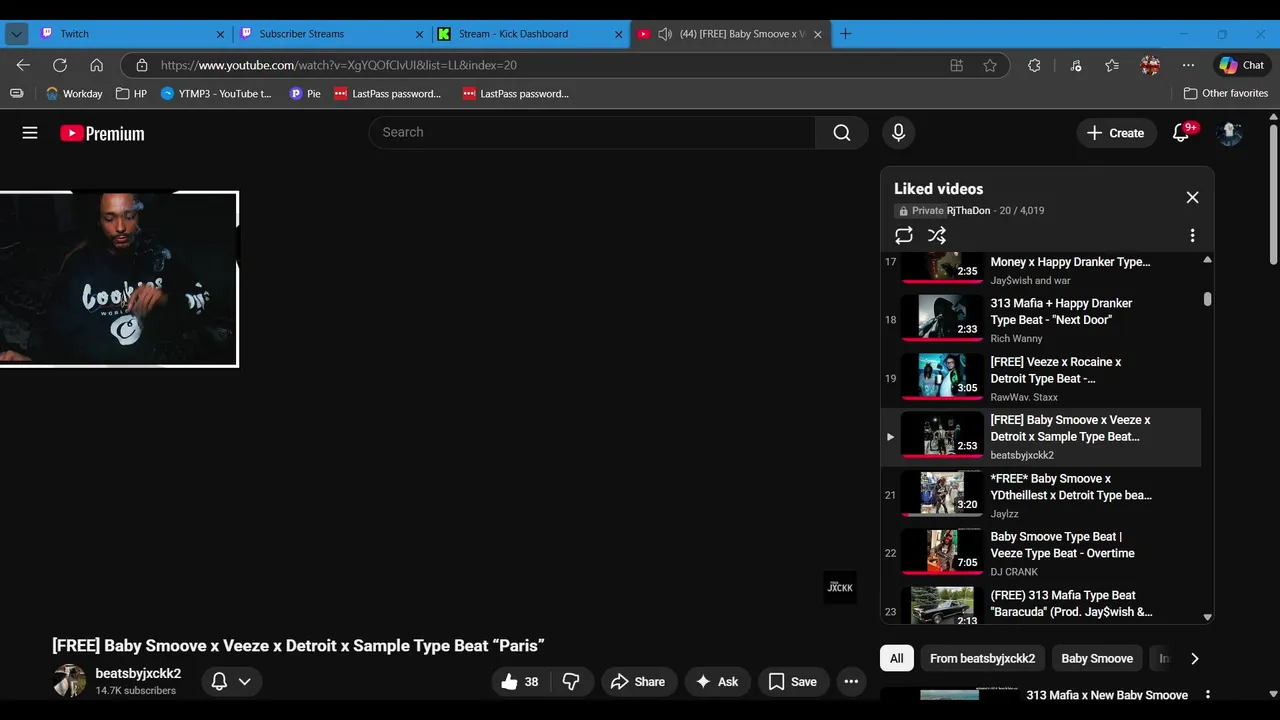This screenshot has width=1280, height=720.
Task: Add this page to favorites star
Action: [x=990, y=65]
